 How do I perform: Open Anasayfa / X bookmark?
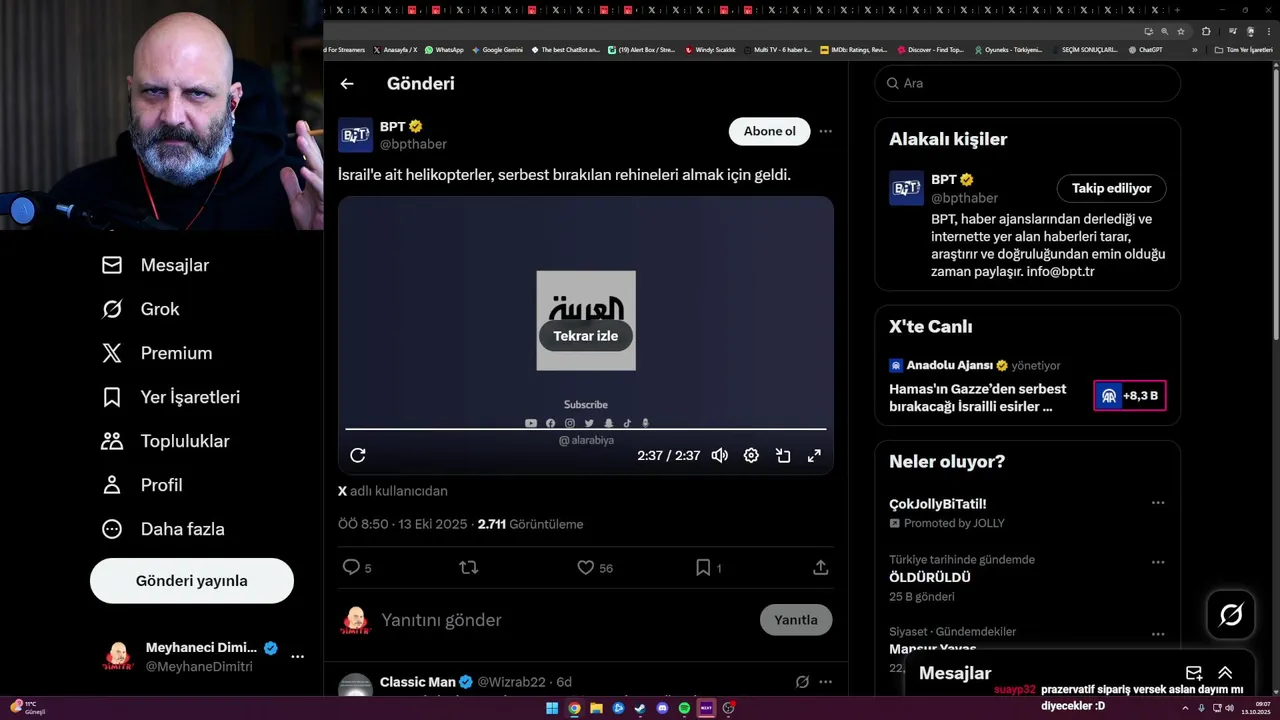tap(395, 49)
